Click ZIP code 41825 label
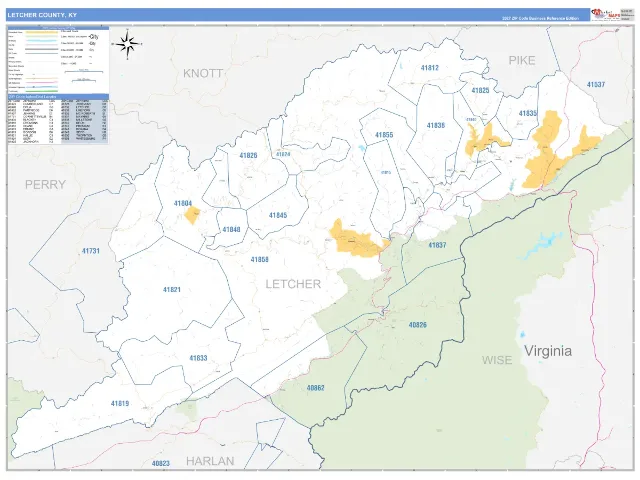 (x=480, y=90)
